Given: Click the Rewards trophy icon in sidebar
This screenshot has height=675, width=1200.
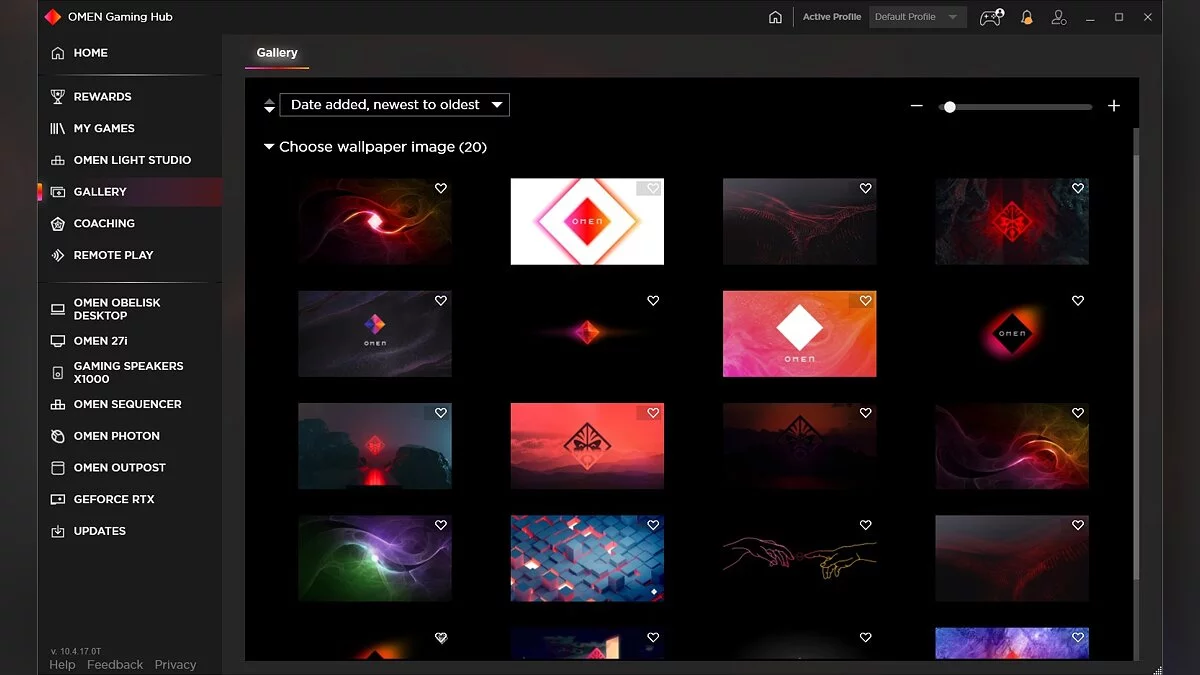Looking at the screenshot, I should tap(58, 97).
